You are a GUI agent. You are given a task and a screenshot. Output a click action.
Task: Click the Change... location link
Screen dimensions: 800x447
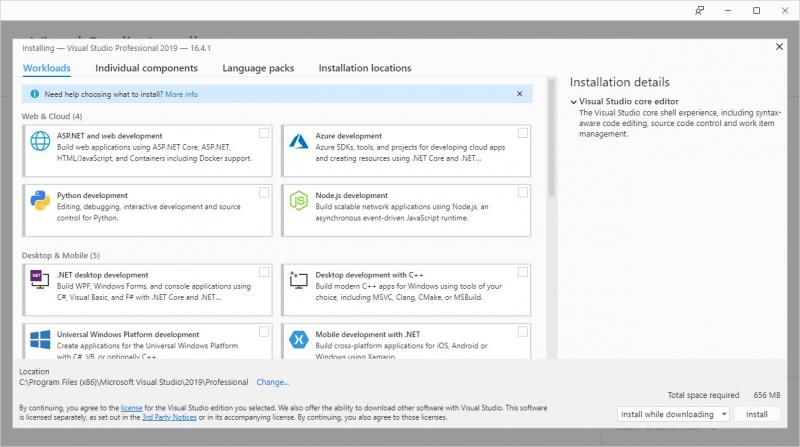pyautogui.click(x=272, y=382)
